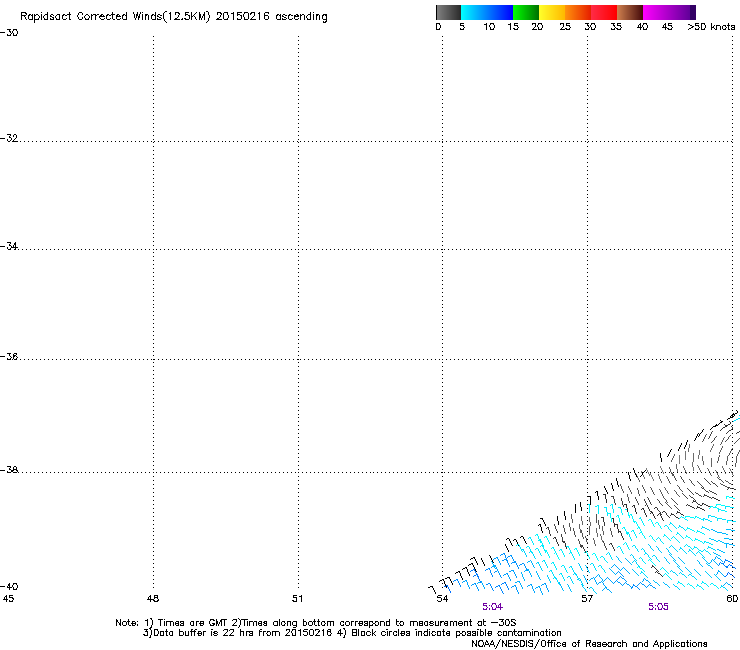
Task: Click the '35' legend scale label
Action: pos(616,27)
